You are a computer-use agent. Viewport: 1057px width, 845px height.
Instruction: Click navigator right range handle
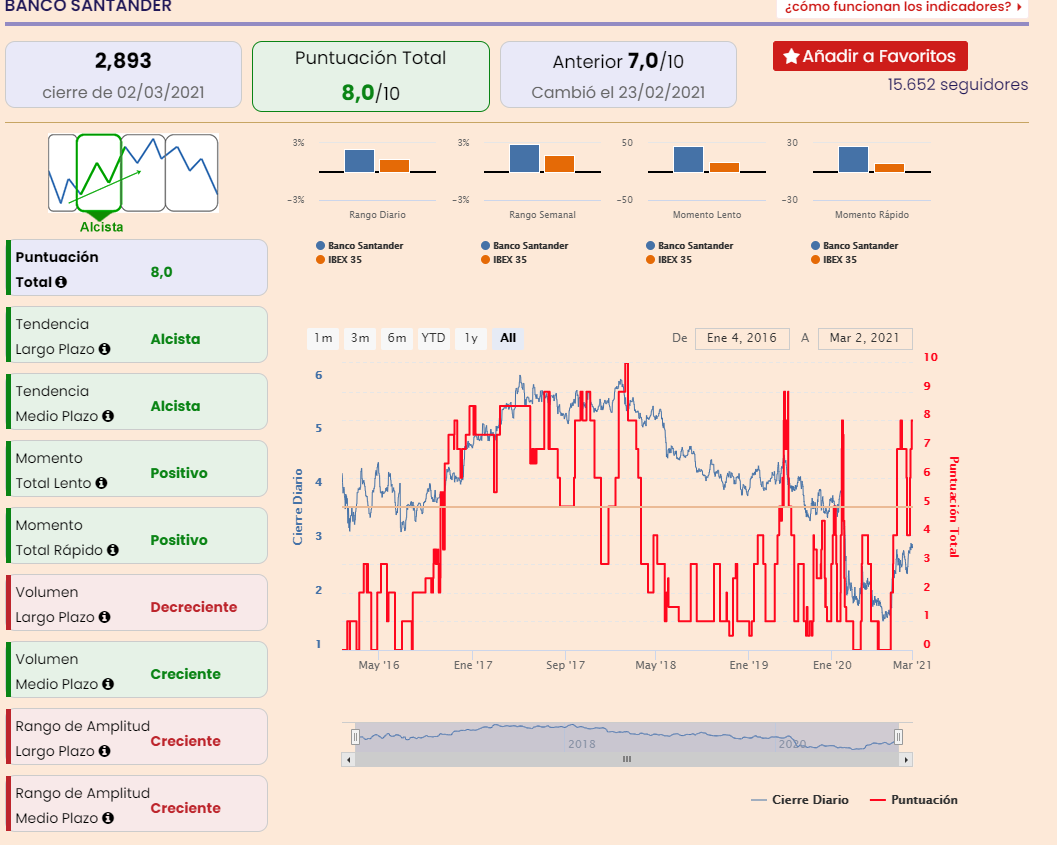coord(899,737)
